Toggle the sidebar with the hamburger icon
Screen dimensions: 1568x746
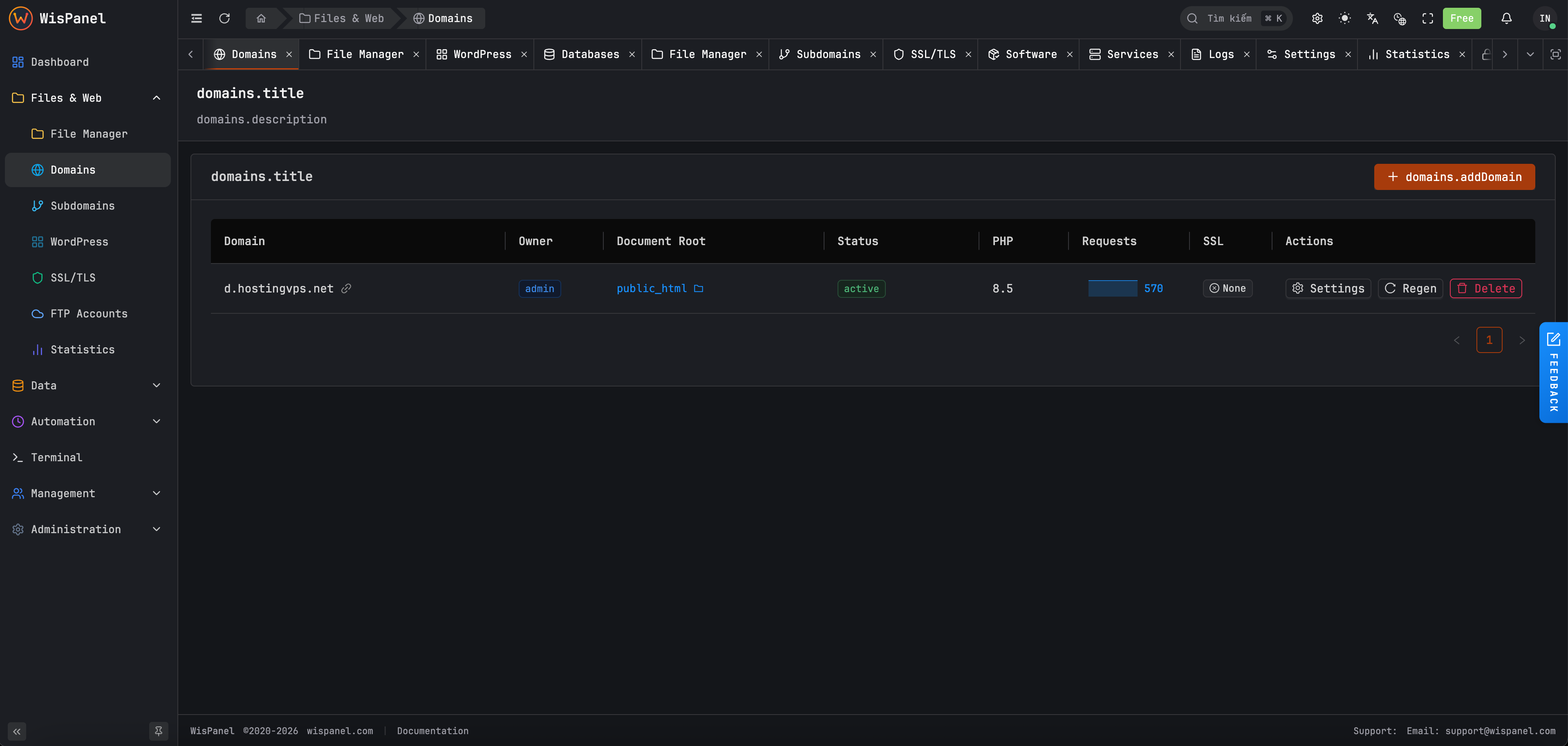coord(196,18)
